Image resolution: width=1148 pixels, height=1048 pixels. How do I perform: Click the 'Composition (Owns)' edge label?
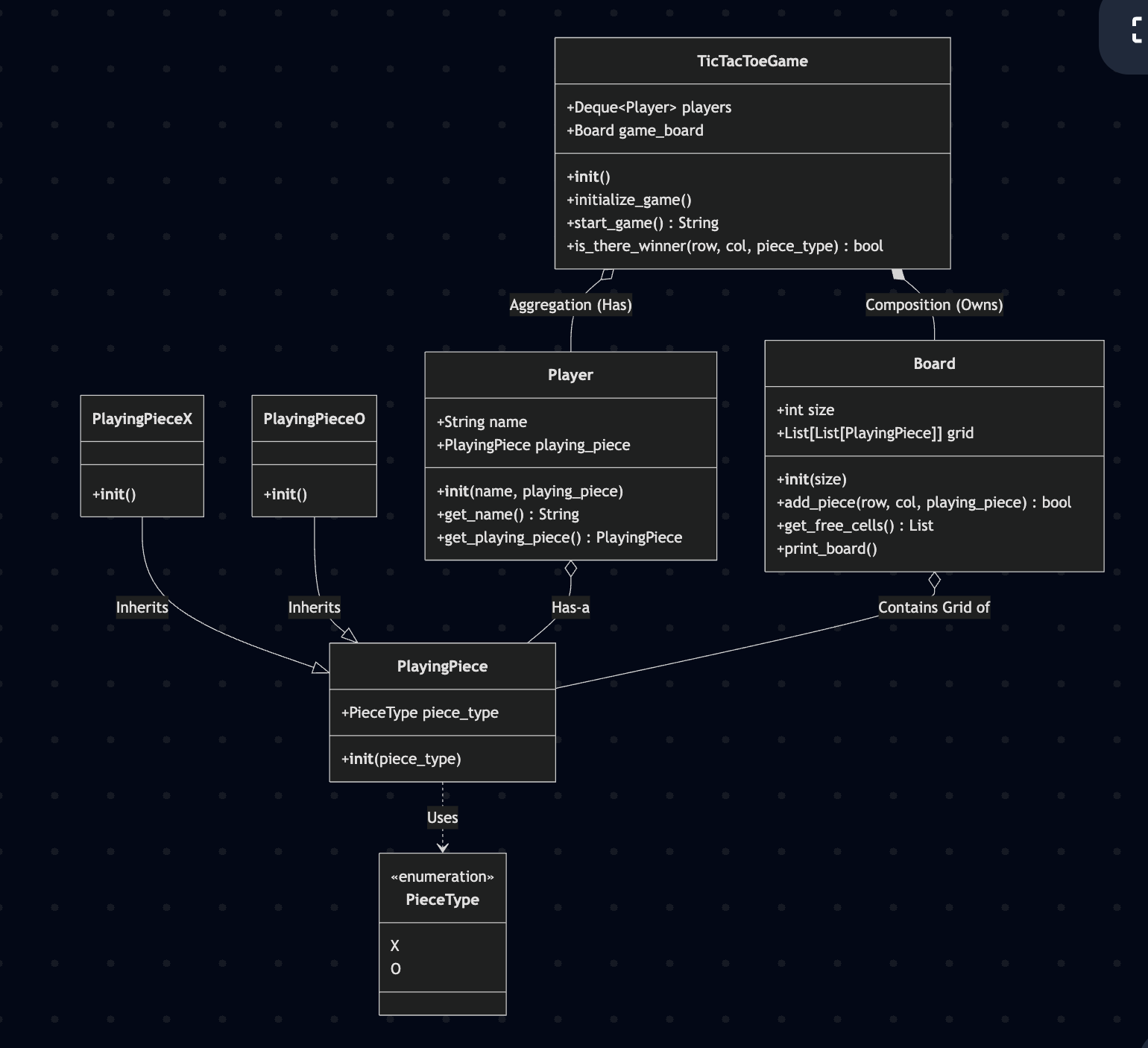[934, 305]
